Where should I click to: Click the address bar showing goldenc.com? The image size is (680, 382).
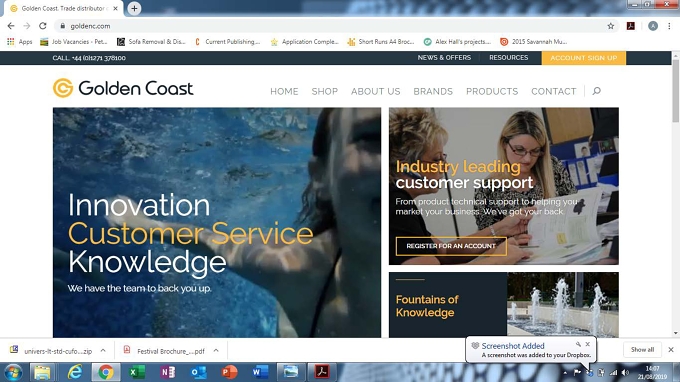point(330,26)
